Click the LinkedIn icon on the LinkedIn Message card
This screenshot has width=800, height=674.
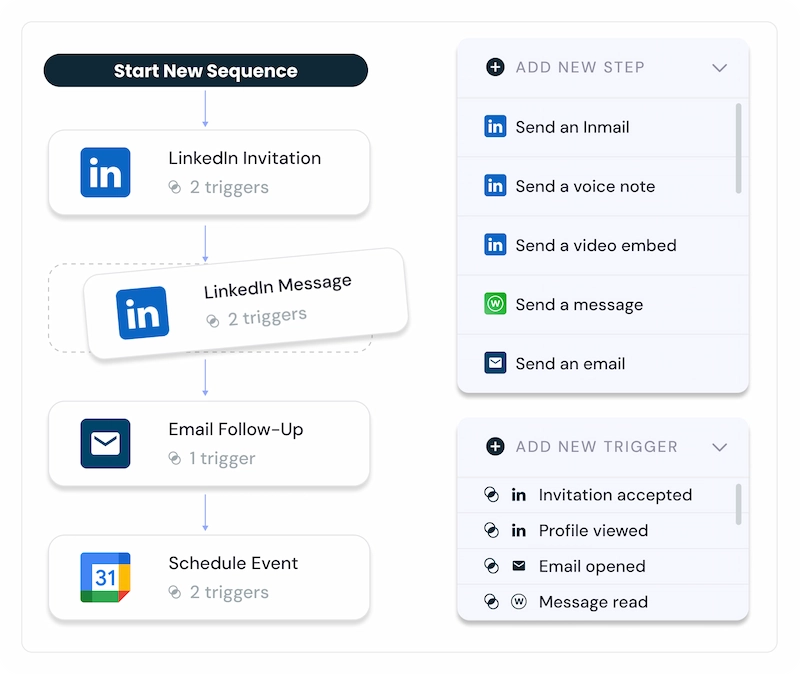click(x=142, y=313)
